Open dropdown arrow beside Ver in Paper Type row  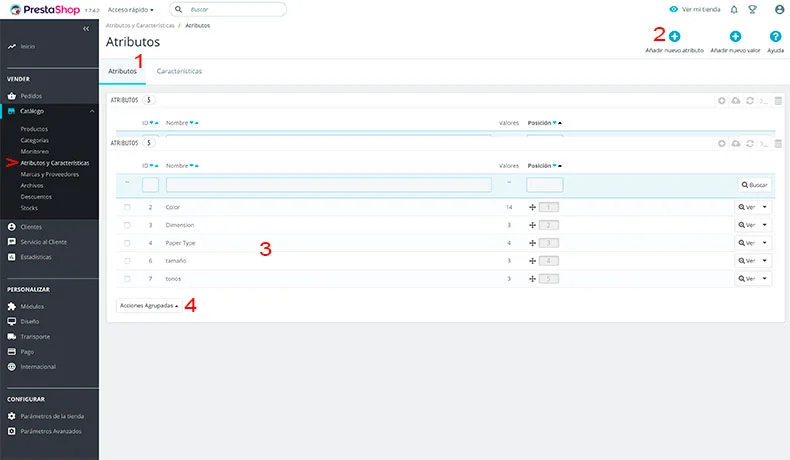[x=764, y=243]
